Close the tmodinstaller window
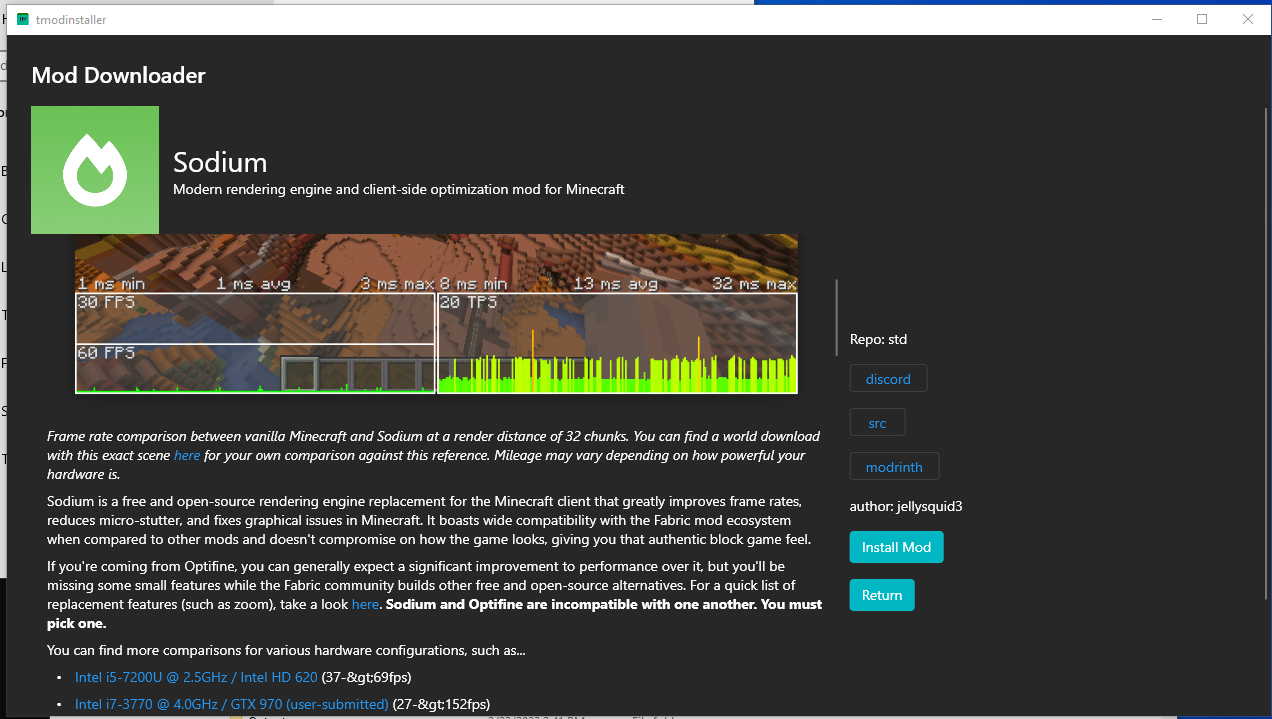 [x=1248, y=19]
